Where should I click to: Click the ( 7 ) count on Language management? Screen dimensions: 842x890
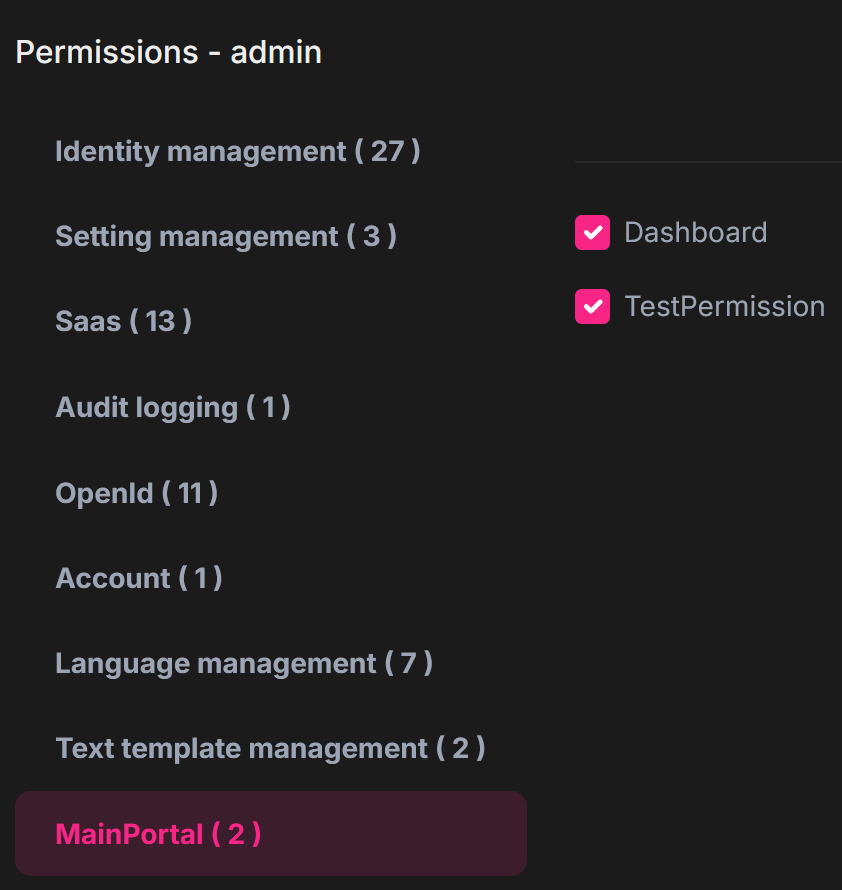point(408,663)
